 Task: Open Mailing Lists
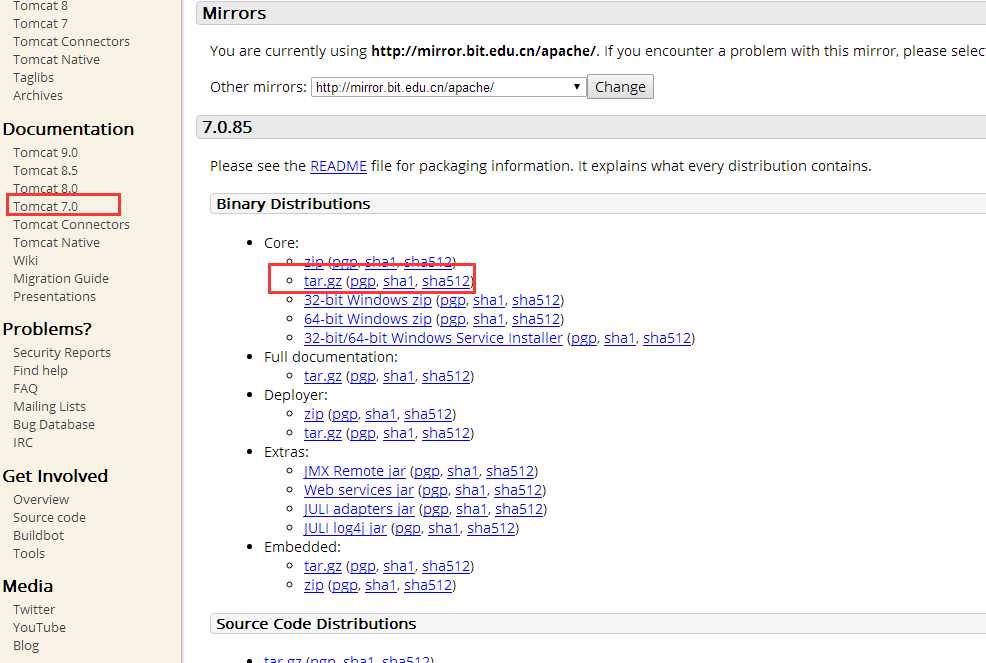(x=49, y=407)
